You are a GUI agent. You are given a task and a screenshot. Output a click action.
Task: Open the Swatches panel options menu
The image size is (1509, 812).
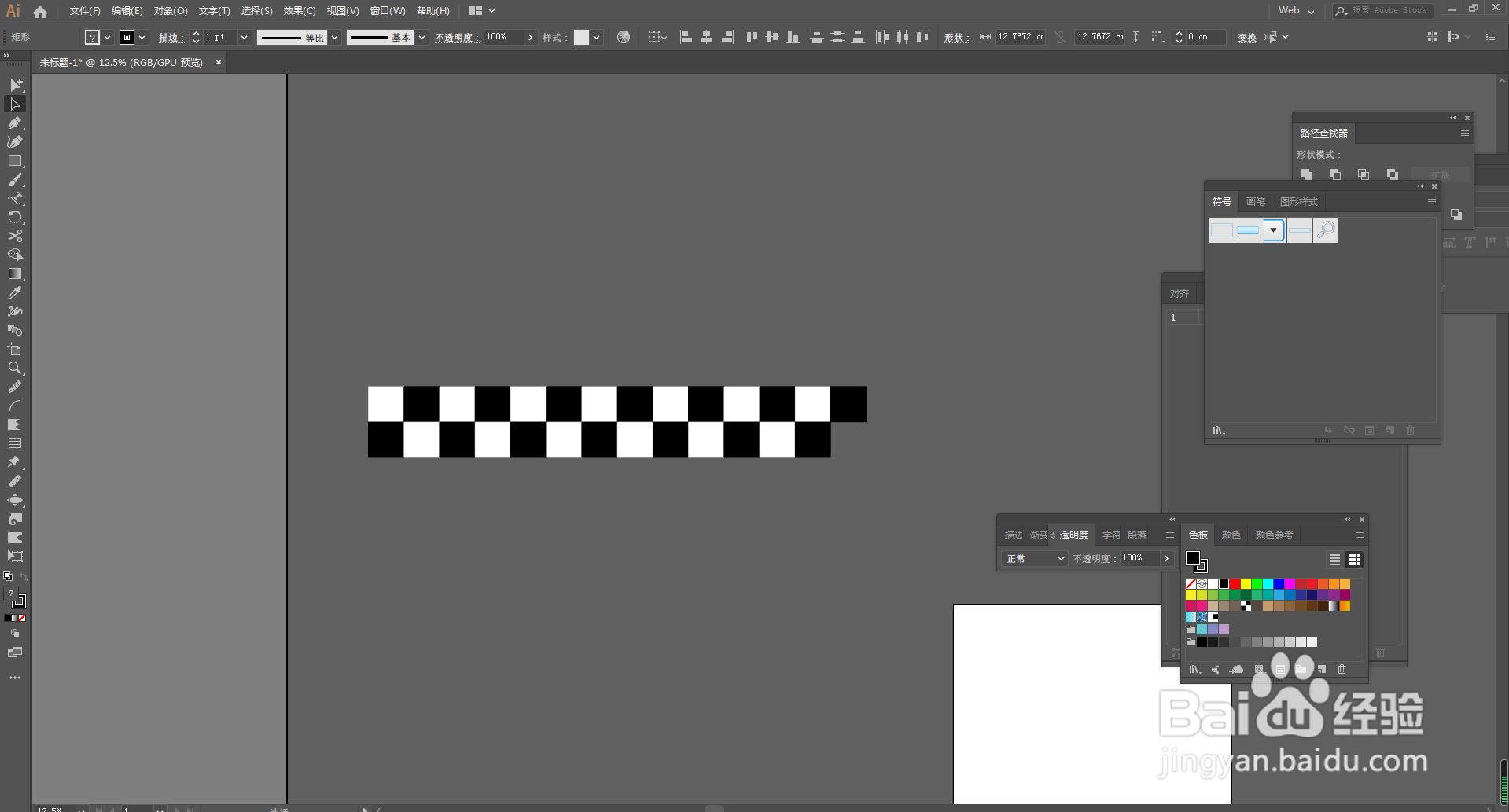1359,535
